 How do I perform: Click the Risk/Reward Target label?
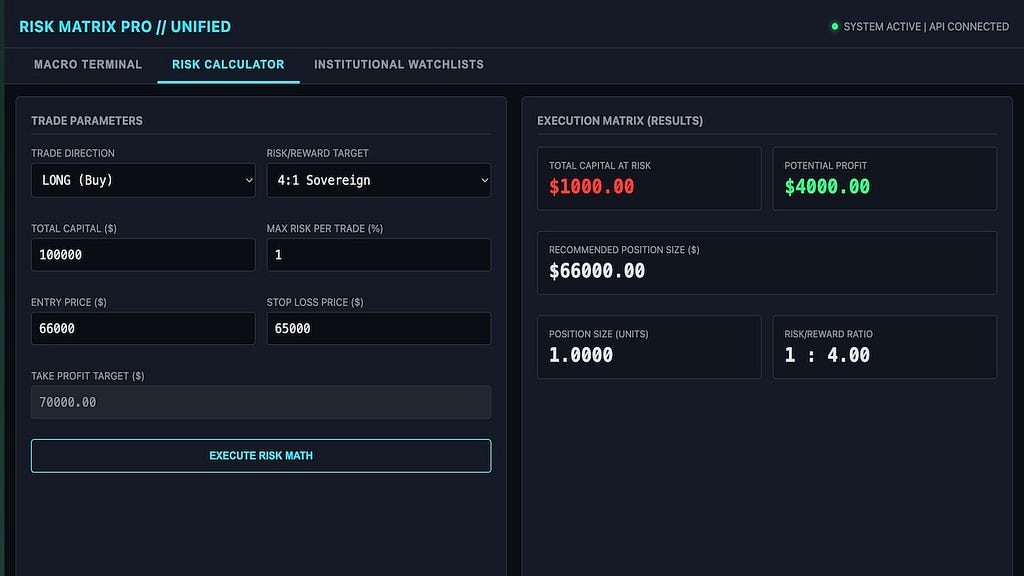(317, 153)
